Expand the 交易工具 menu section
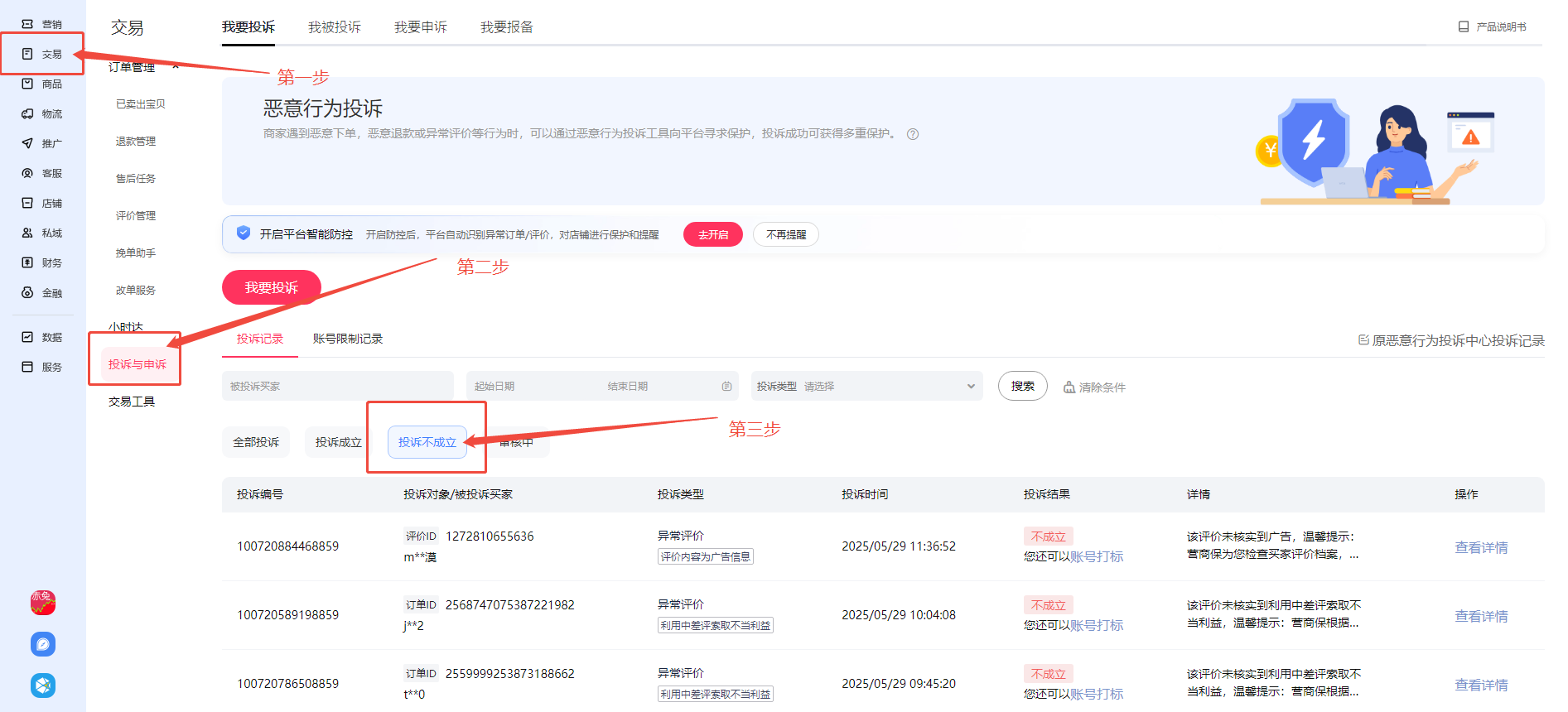 (132, 402)
